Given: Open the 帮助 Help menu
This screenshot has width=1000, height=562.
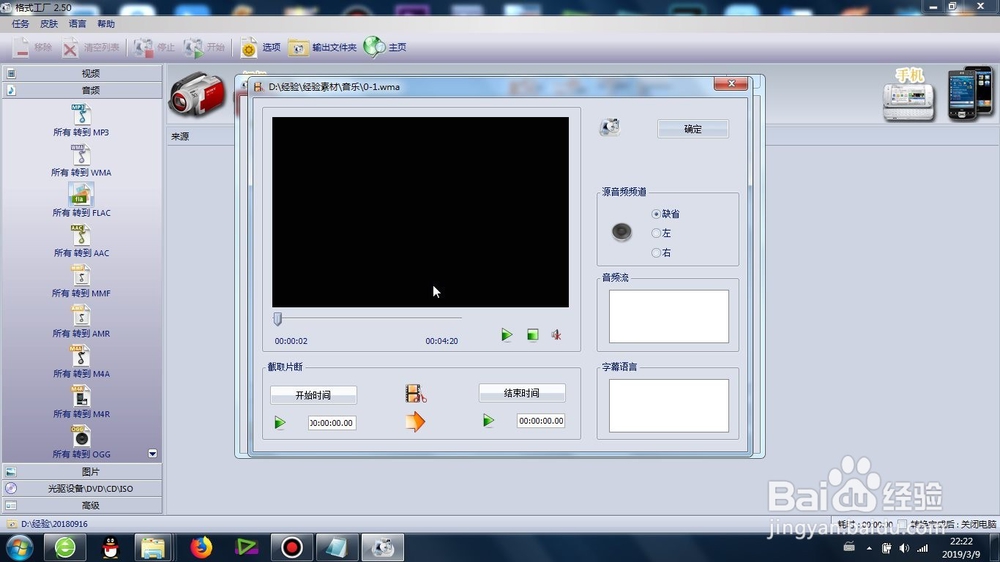Looking at the screenshot, I should [106, 24].
